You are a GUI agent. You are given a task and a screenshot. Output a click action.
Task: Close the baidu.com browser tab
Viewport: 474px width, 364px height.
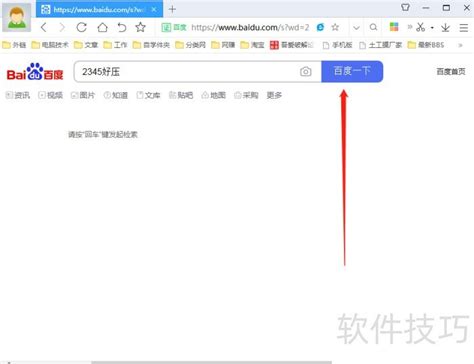click(154, 9)
